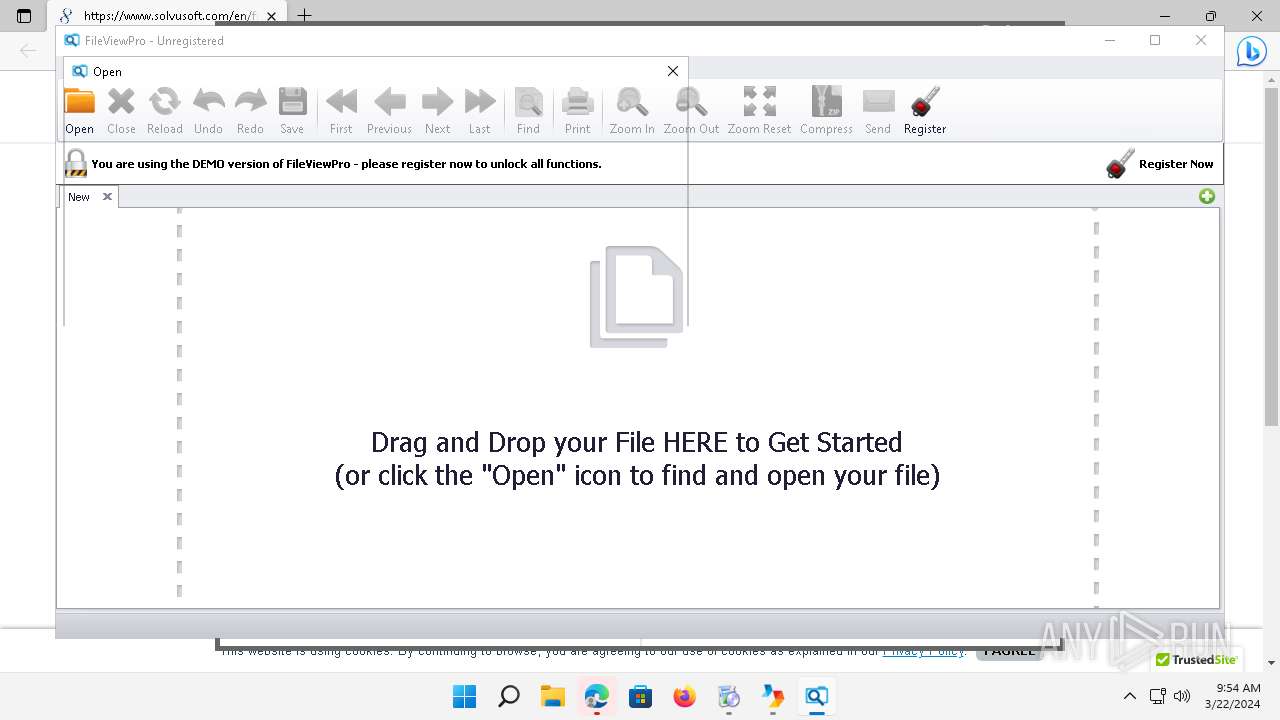Close the New tab

(107, 197)
